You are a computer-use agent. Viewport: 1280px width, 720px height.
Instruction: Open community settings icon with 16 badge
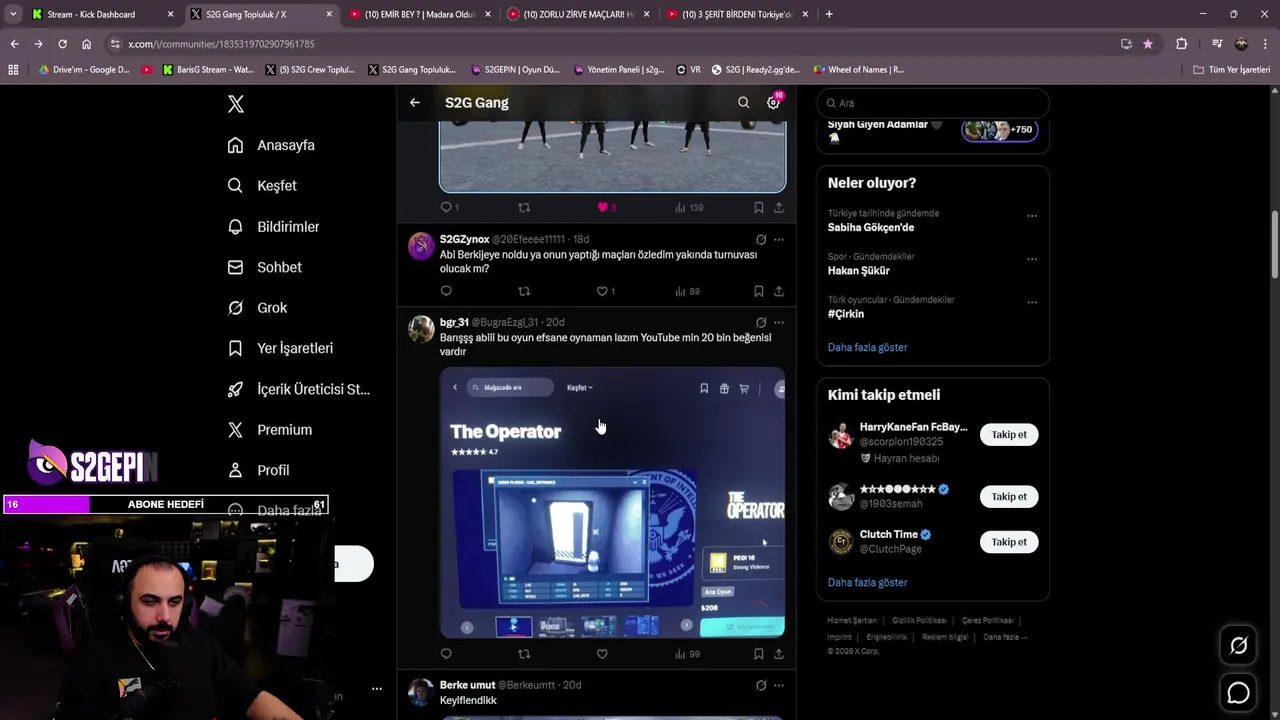point(773,103)
